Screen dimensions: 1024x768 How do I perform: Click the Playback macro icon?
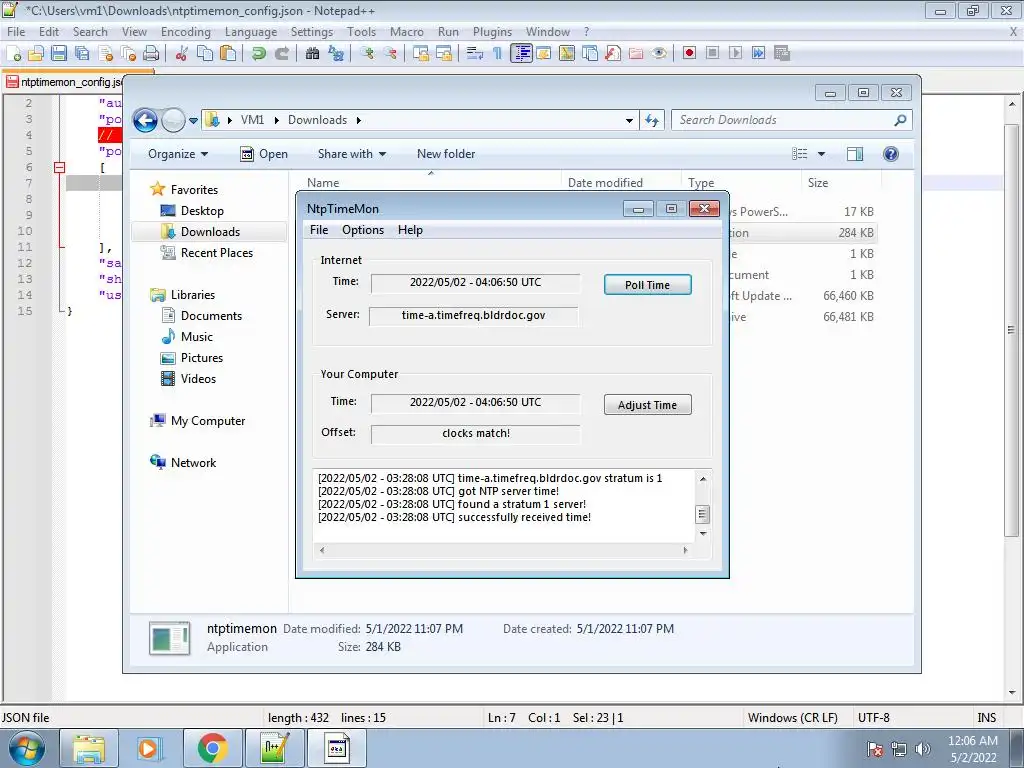735,53
